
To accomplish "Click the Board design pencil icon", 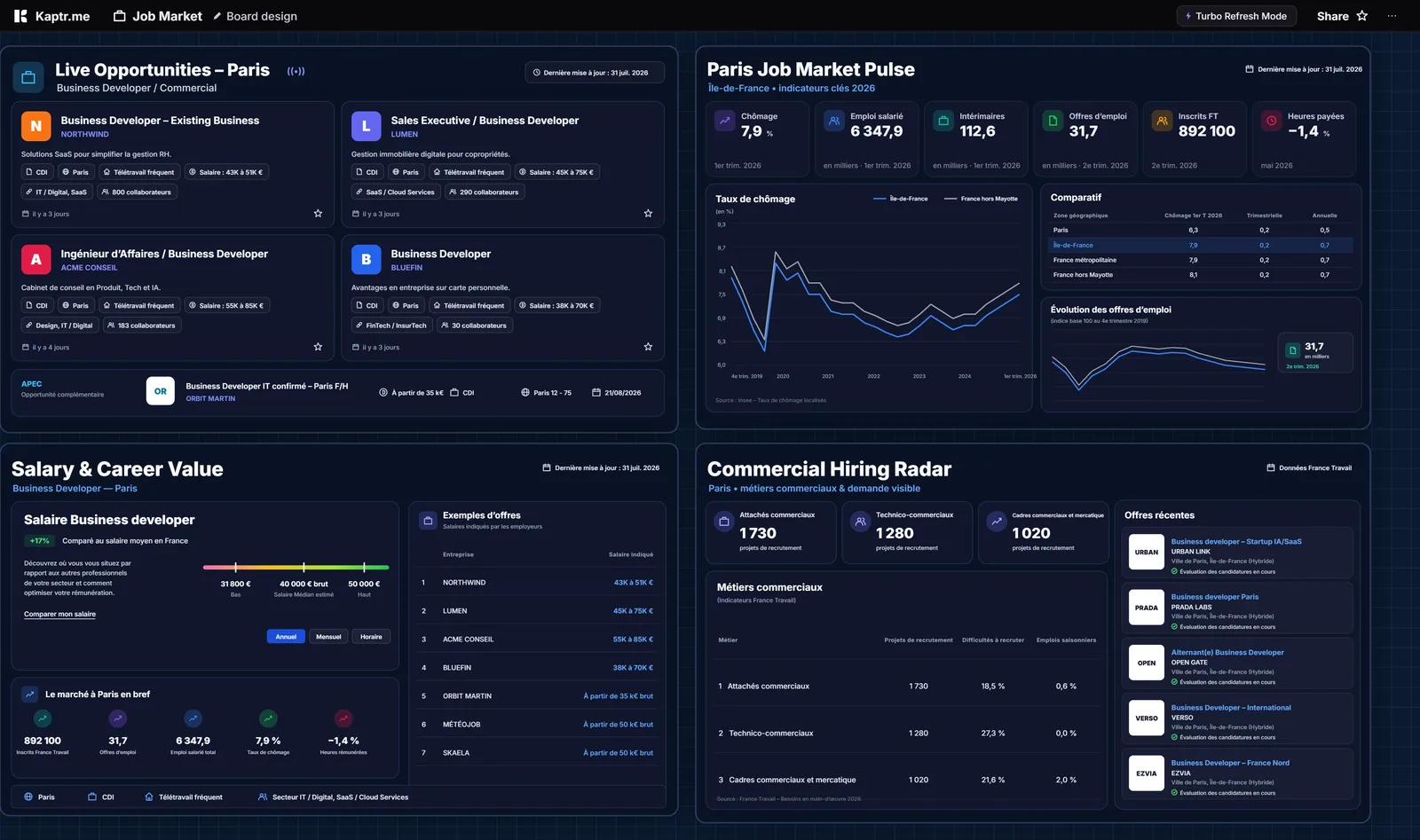I will (x=217, y=16).
